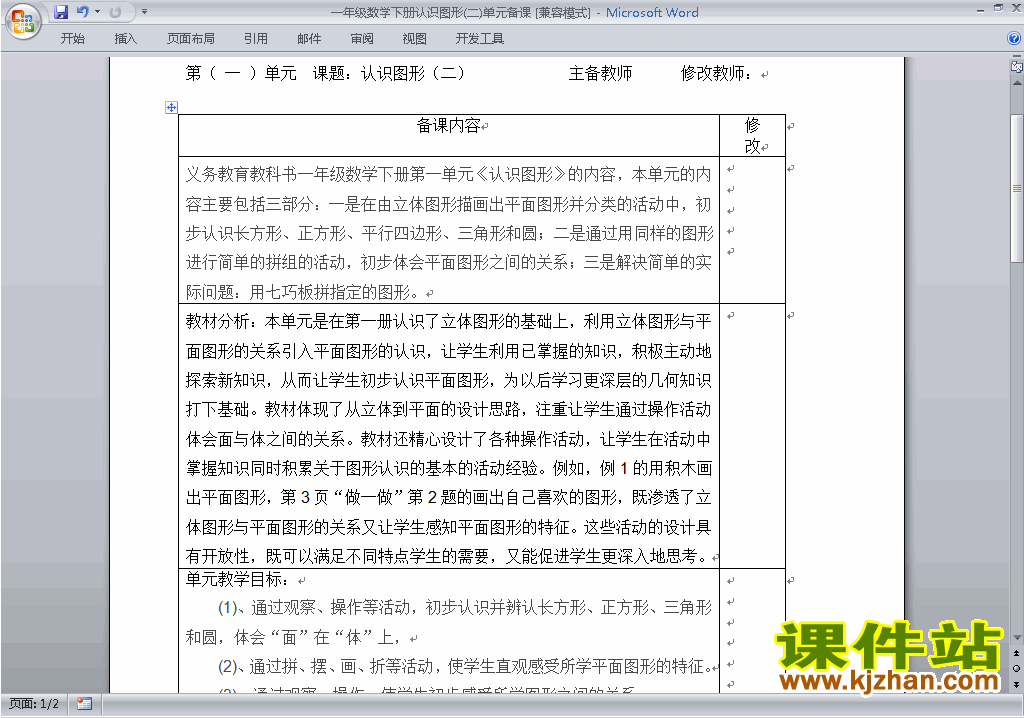Minimize the Word window
Screen dimensions: 1024x718
click(980, 9)
